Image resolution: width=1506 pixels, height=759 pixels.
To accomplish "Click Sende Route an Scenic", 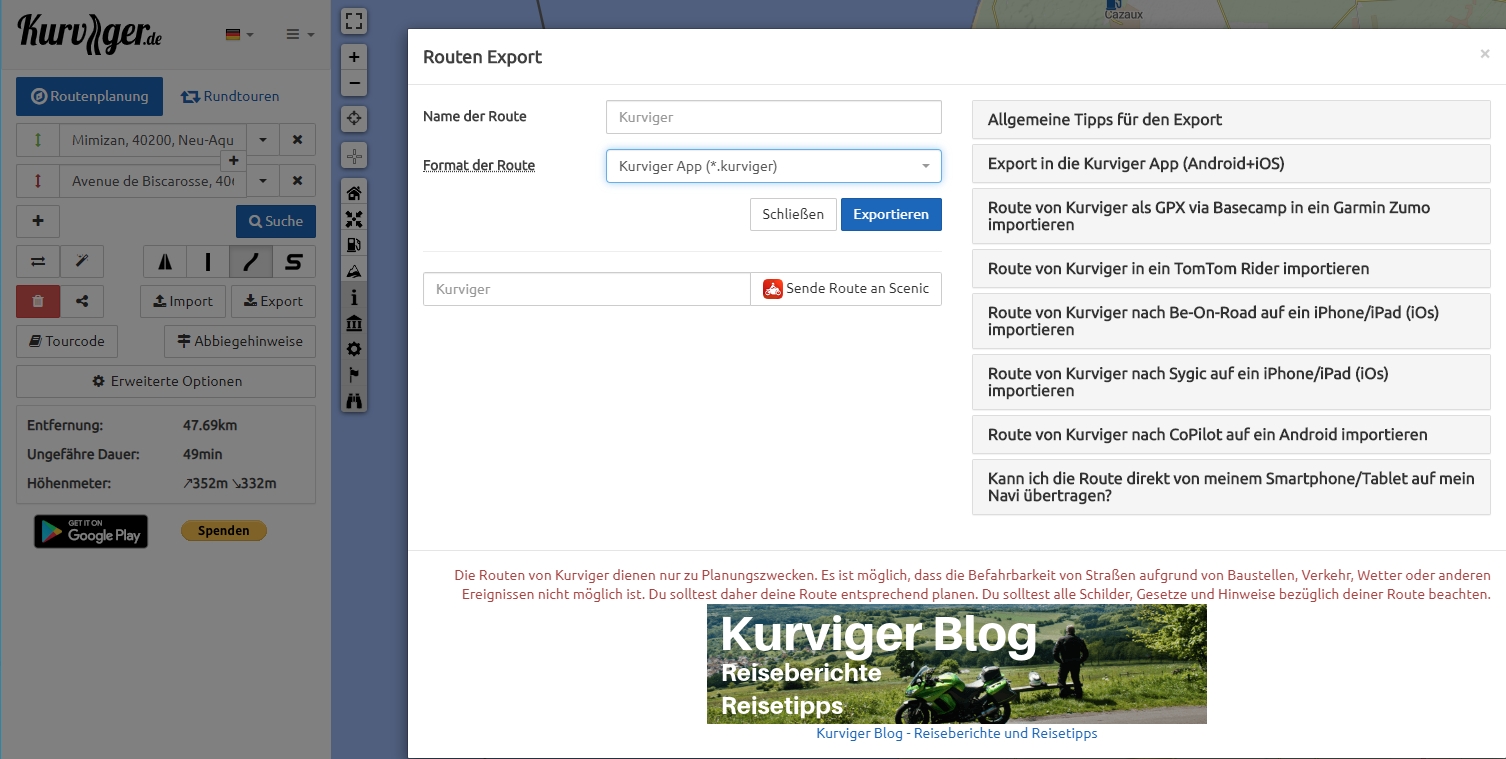I will tap(846, 288).
